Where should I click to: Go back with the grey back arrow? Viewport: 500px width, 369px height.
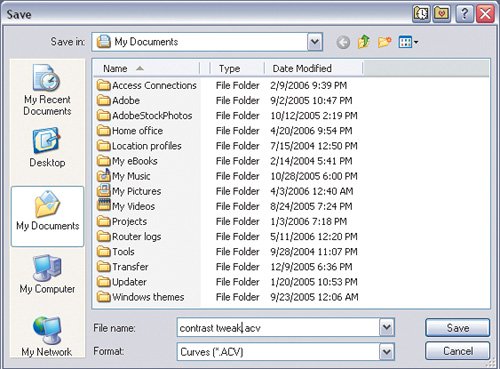pos(343,42)
